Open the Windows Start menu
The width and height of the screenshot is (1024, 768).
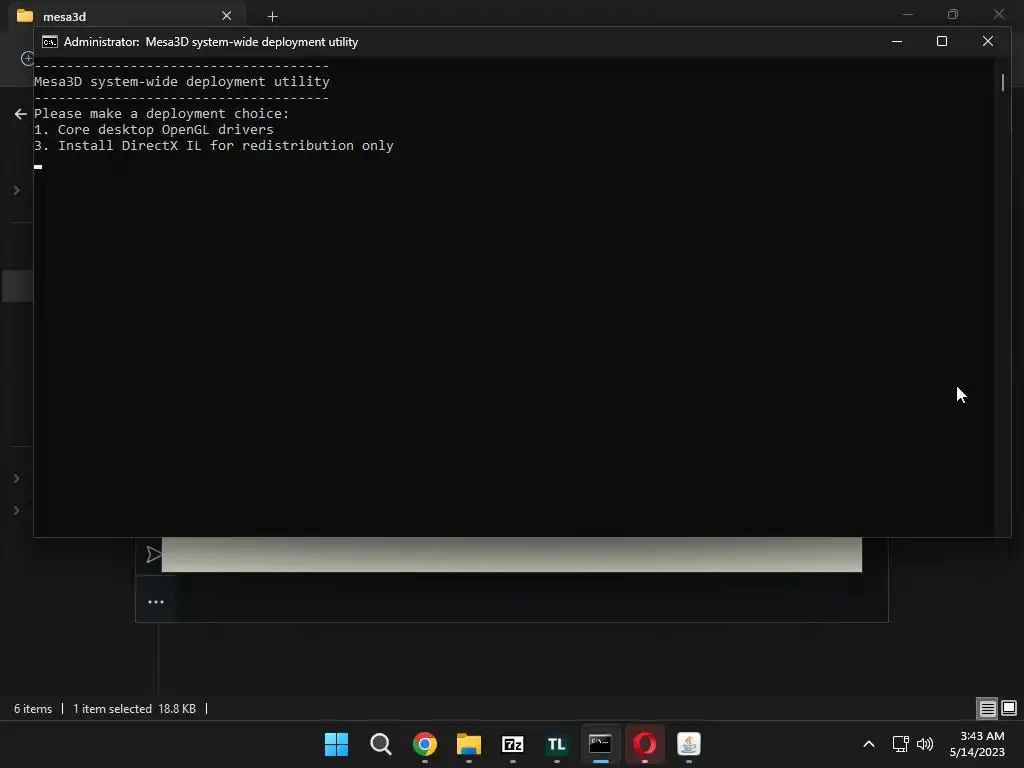tap(336, 744)
